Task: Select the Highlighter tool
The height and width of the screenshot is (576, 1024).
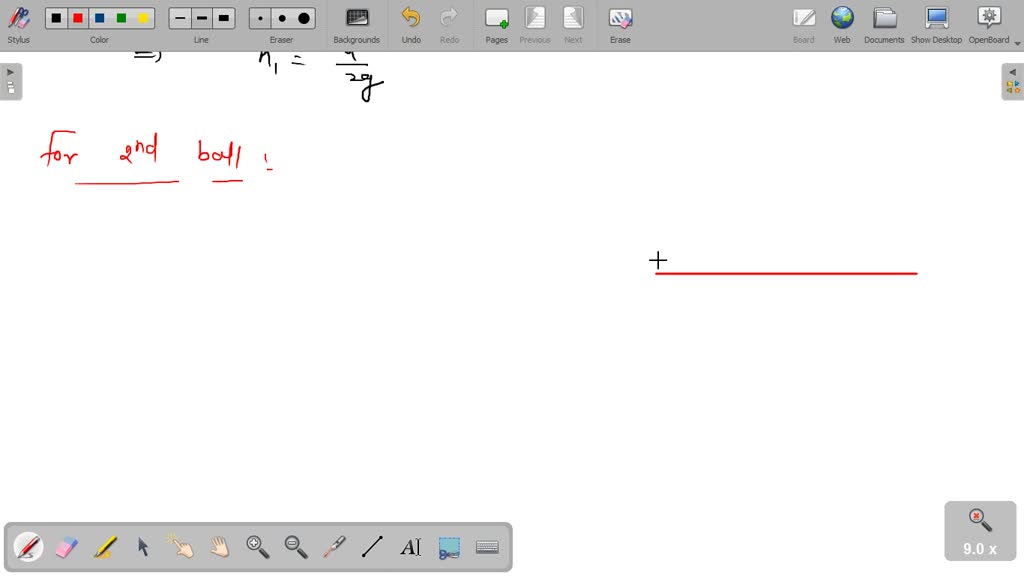Action: click(105, 547)
